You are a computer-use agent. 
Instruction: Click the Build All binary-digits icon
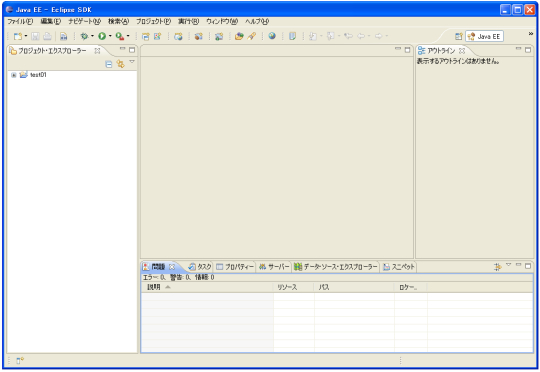(x=64, y=36)
